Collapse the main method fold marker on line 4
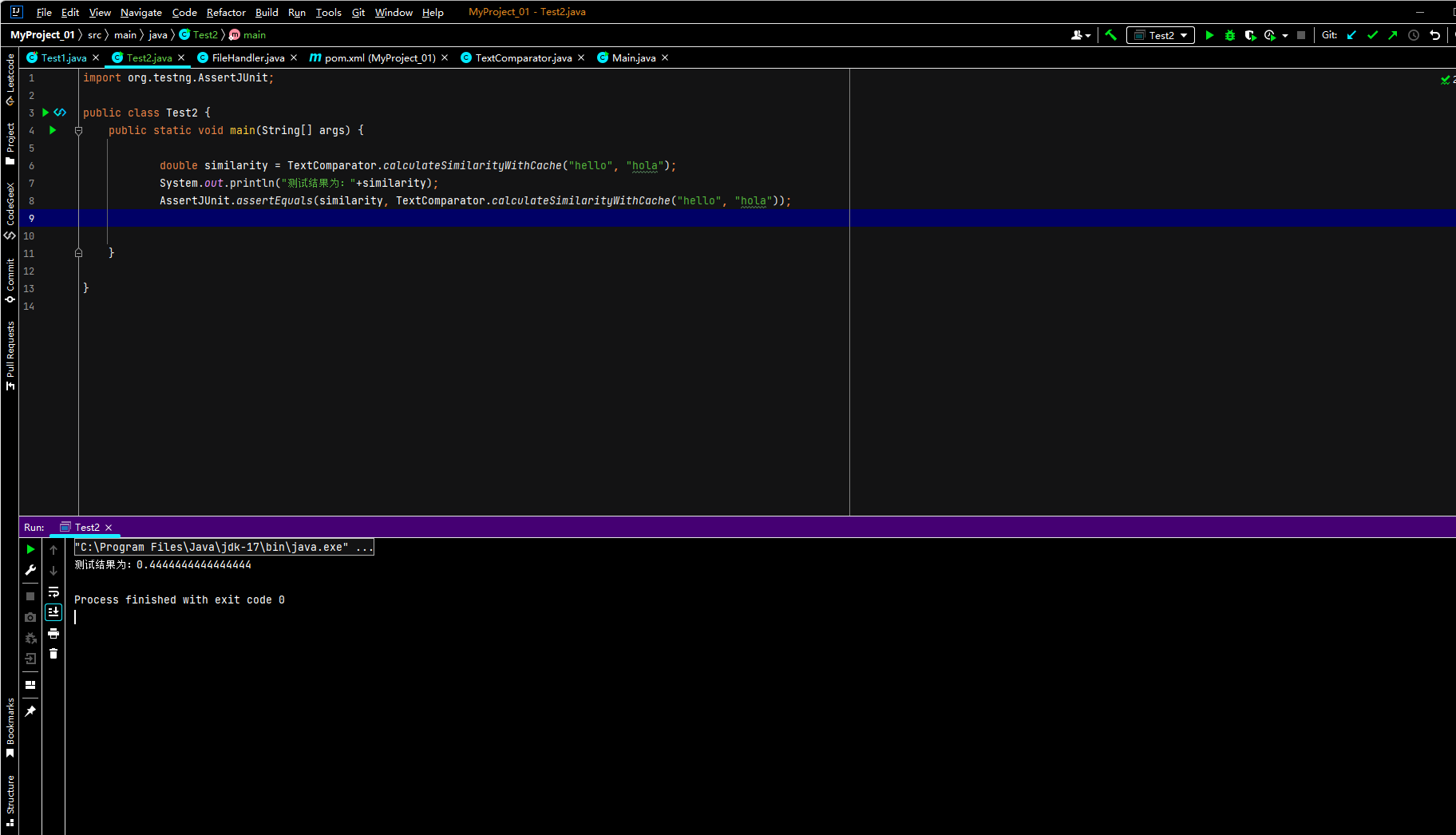 [78, 130]
